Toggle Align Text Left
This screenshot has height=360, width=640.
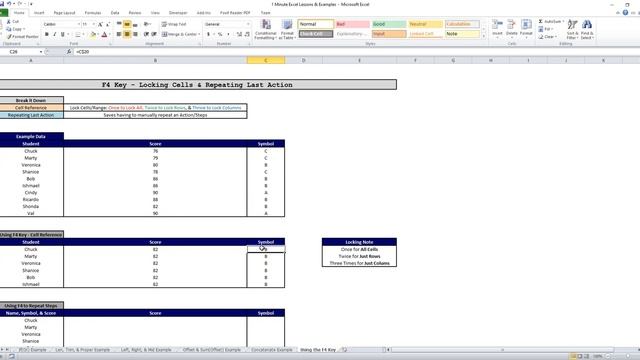coord(119,34)
